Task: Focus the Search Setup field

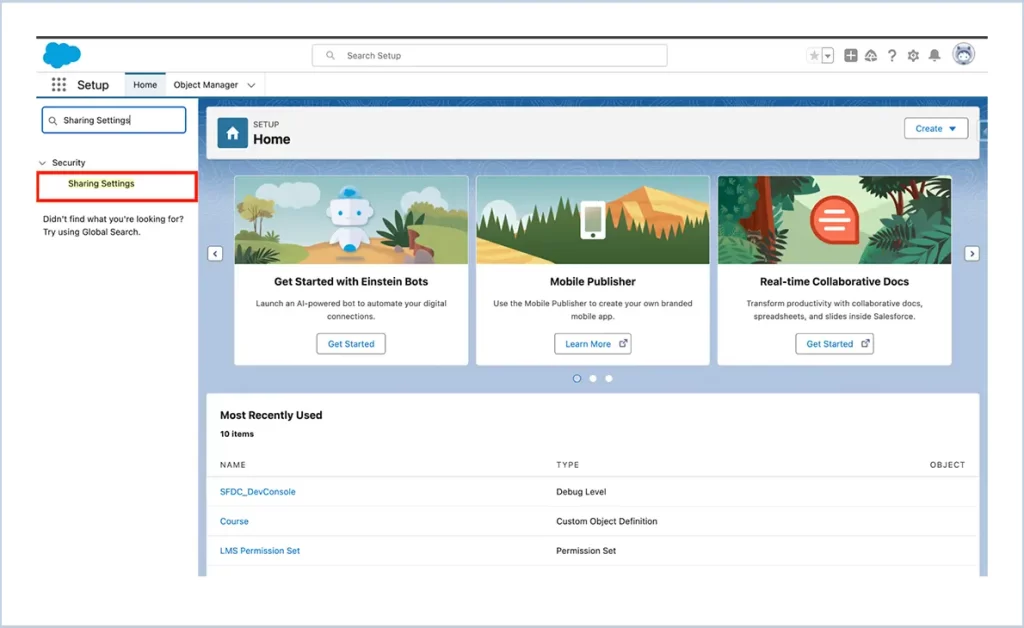Action: point(490,55)
